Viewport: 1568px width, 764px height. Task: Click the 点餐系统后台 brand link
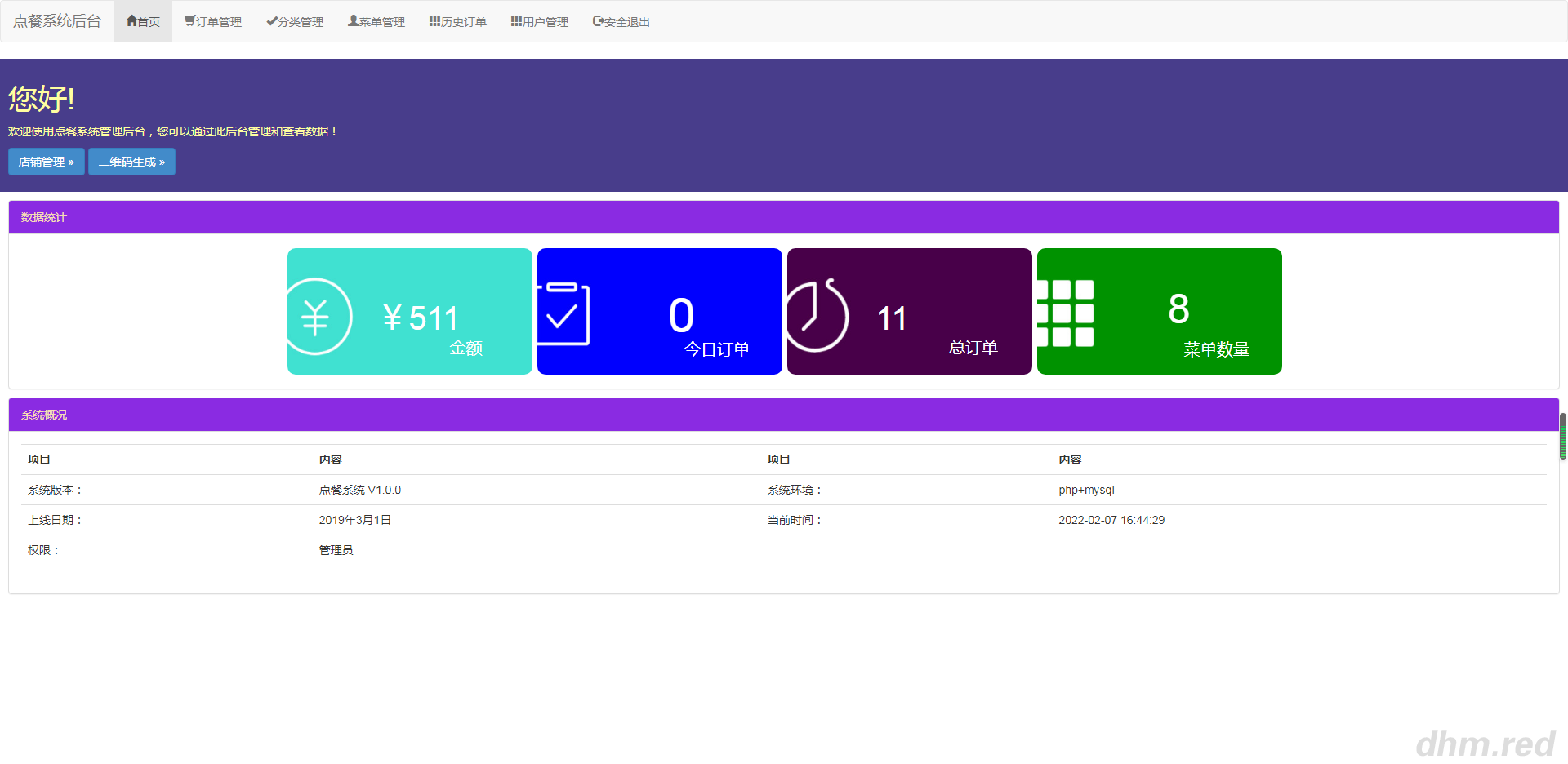point(57,21)
